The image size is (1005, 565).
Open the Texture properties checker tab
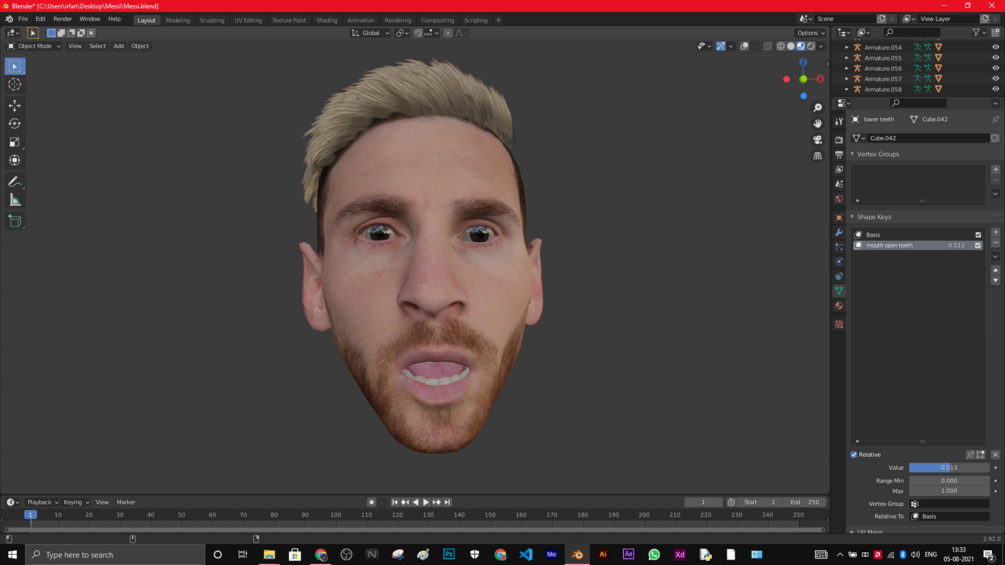839,324
